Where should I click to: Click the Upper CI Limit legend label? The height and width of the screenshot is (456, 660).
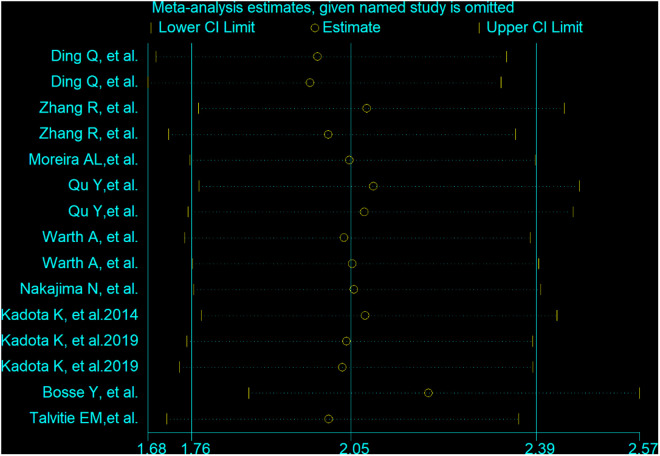pyautogui.click(x=535, y=27)
